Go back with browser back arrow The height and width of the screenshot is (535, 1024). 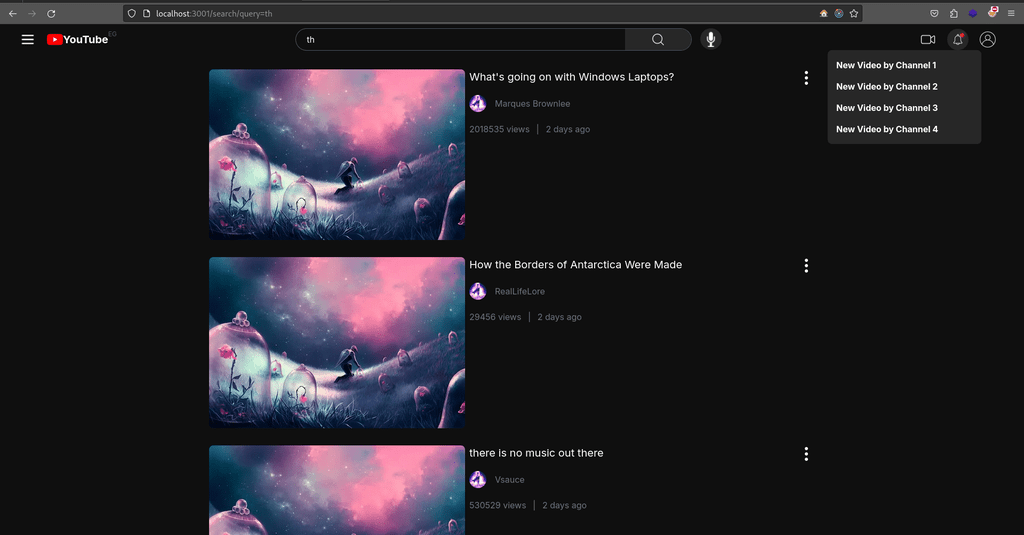(x=12, y=13)
